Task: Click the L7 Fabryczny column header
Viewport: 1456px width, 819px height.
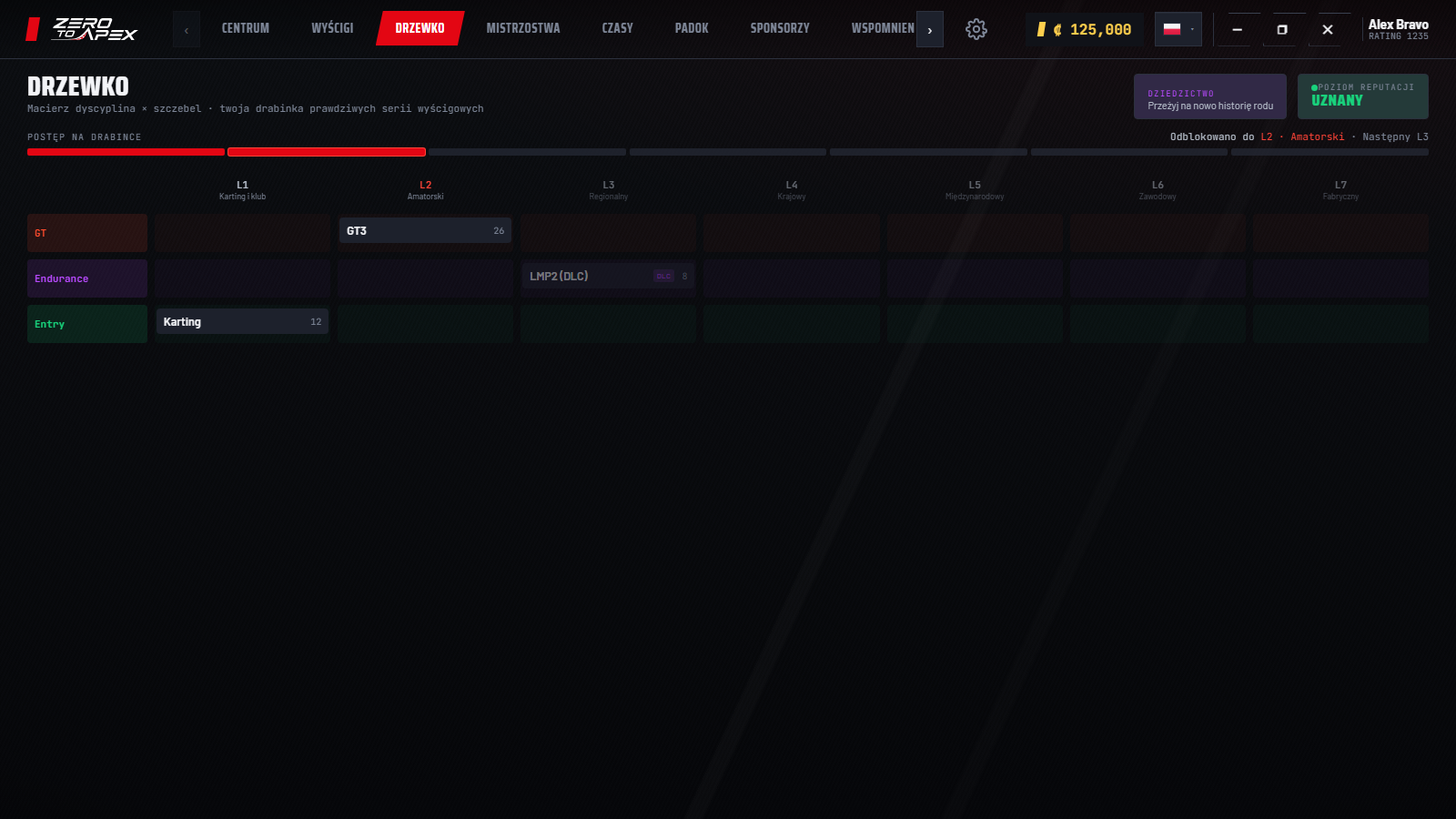Action: (x=1340, y=190)
